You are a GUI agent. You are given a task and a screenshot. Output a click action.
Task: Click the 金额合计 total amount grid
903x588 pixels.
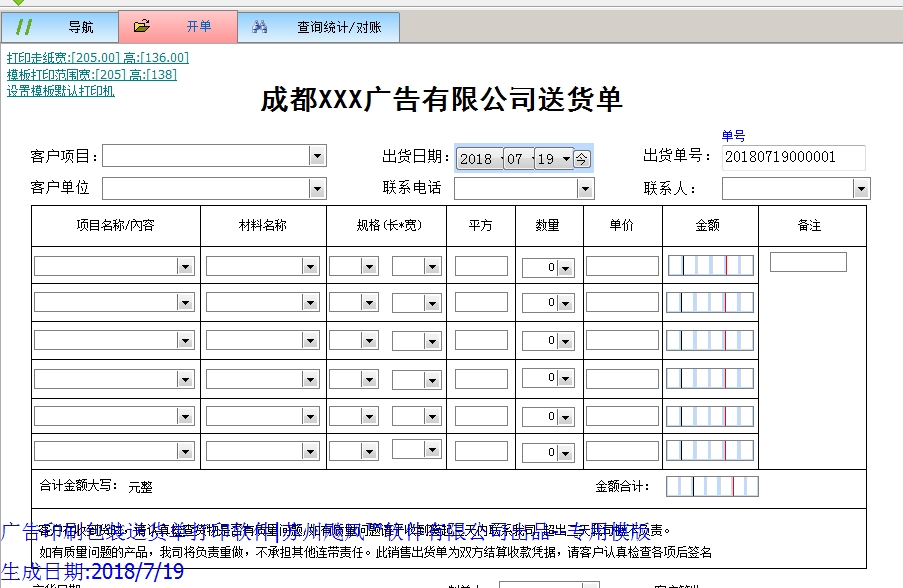(712, 487)
